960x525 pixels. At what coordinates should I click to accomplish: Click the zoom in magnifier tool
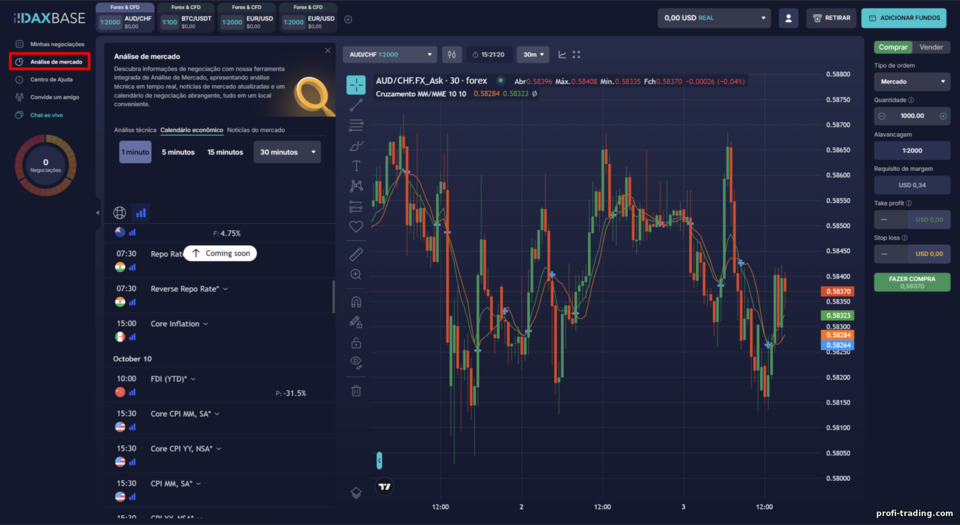pos(356,275)
